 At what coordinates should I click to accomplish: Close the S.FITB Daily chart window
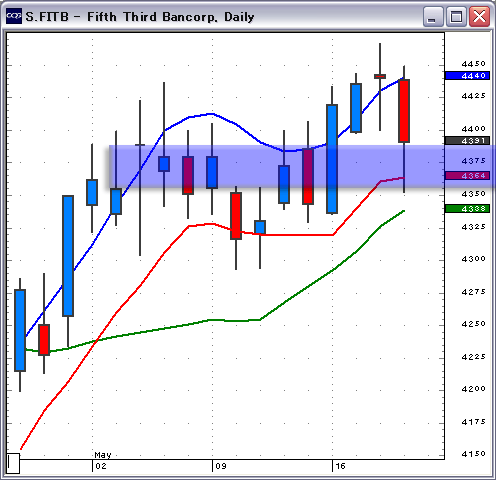479,16
